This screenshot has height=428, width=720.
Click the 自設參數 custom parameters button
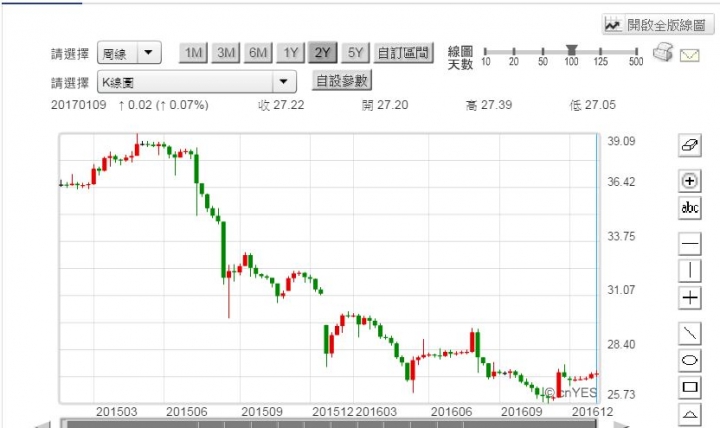342,81
